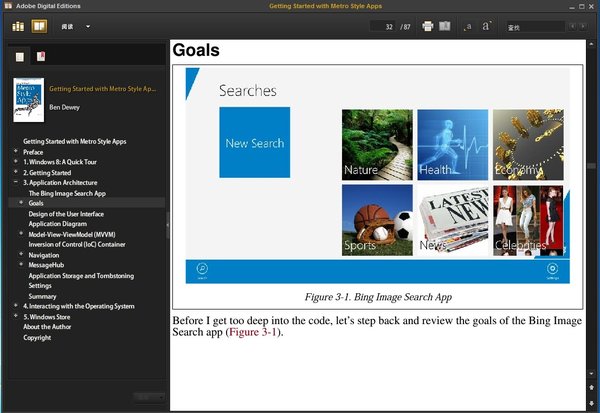Image resolution: width=600 pixels, height=413 pixels.
Task: Expand 5. Windows Store chapter
Action: 15,317
